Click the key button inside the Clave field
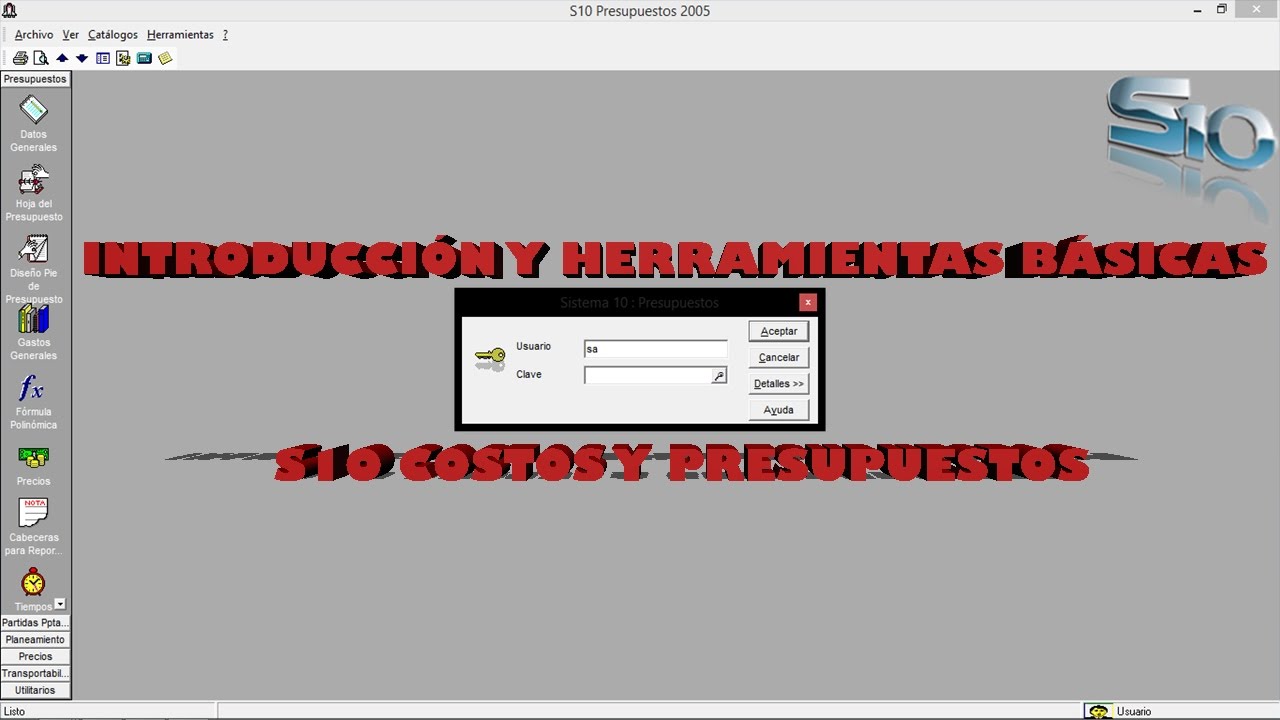Image resolution: width=1280 pixels, height=720 pixels. tap(718, 376)
